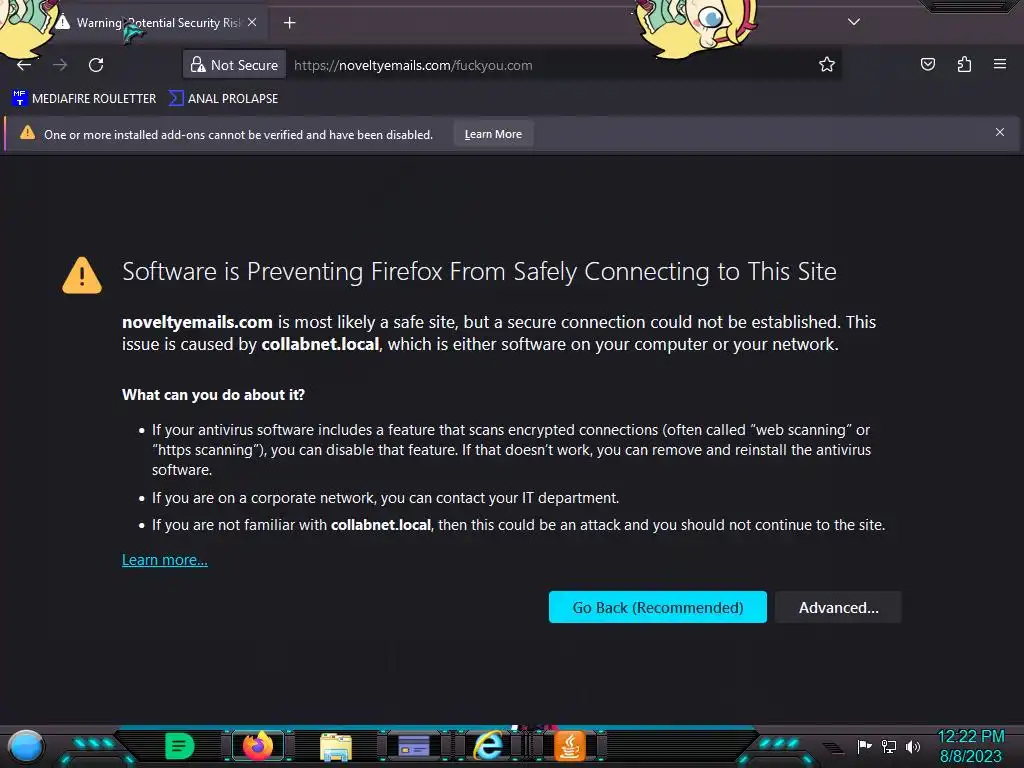Click the Firefox taskbar icon

(257, 746)
